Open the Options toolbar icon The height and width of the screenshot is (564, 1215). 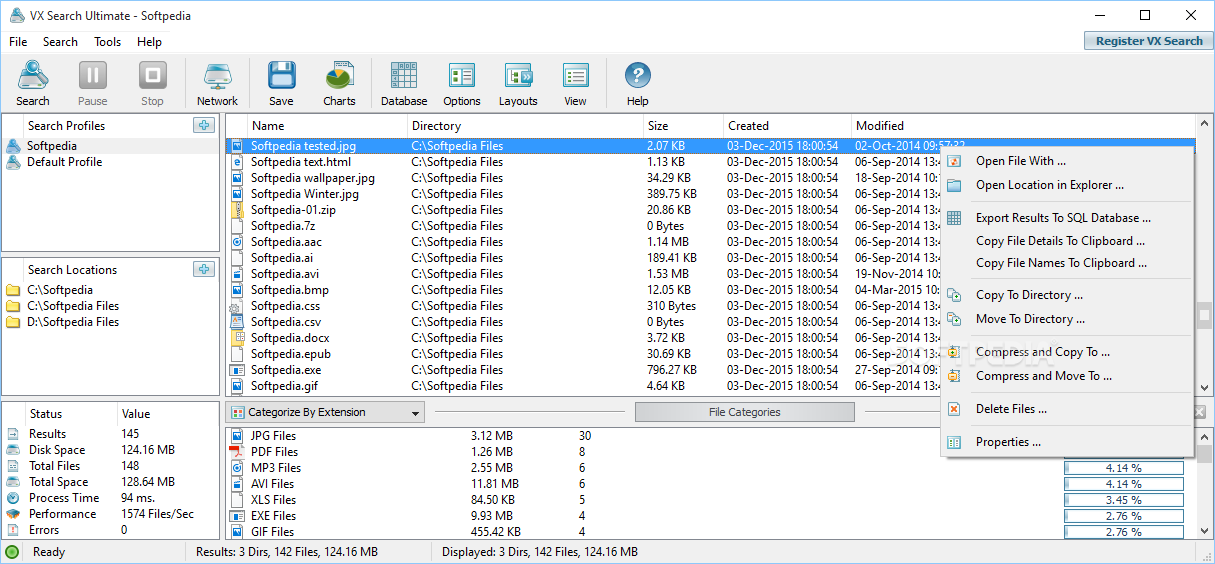(462, 76)
